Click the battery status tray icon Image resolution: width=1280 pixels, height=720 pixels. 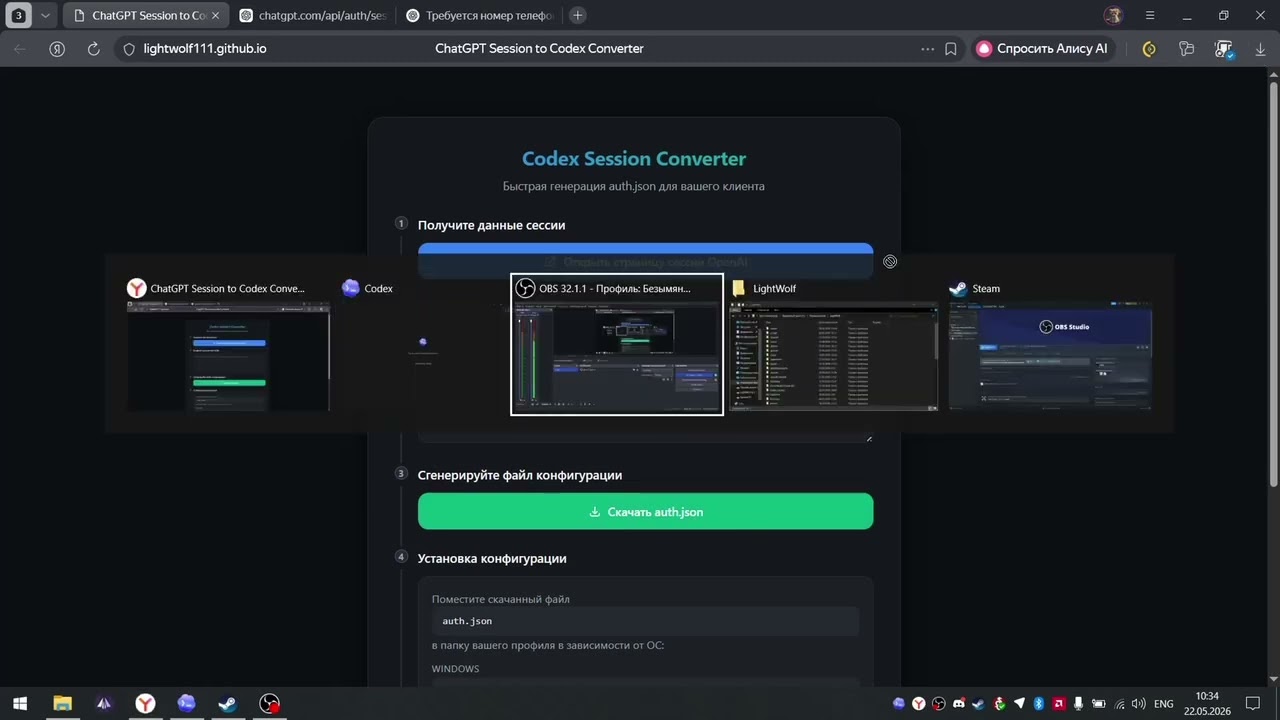tap(1099, 704)
